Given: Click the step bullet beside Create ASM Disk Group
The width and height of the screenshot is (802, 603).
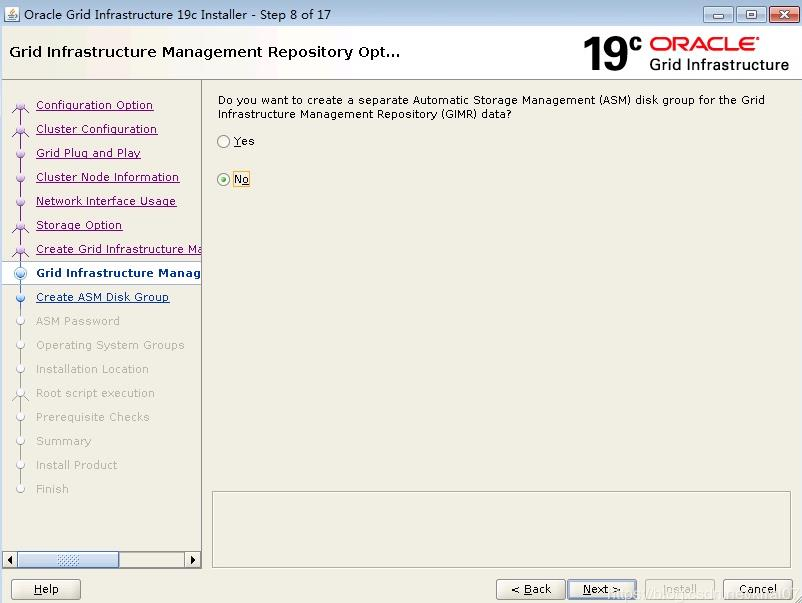Looking at the screenshot, I should click(x=20, y=298).
